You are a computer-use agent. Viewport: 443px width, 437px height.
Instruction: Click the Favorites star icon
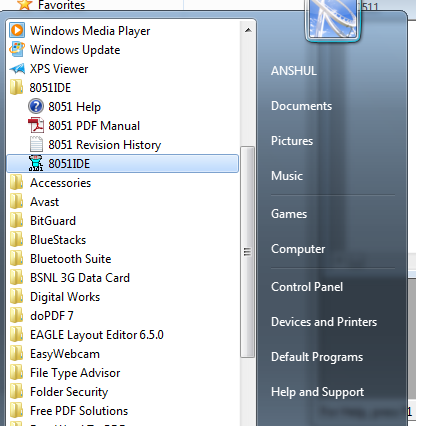[x=25, y=5]
